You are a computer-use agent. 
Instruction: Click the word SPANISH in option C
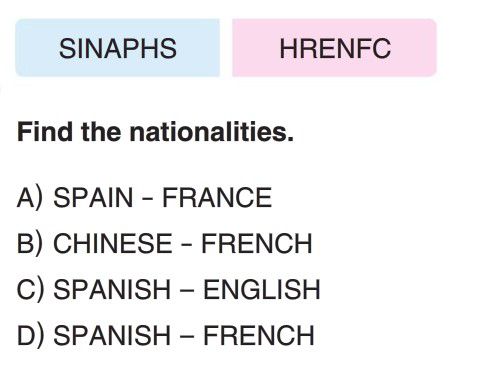click(112, 289)
